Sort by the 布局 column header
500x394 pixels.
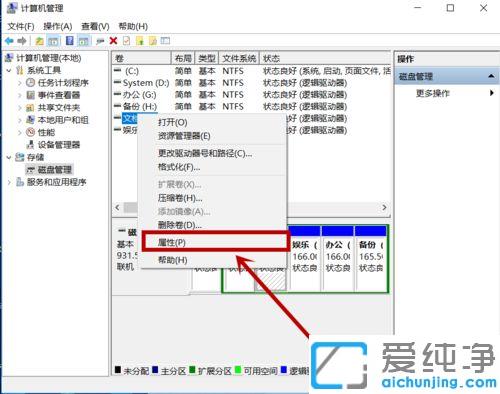coord(183,58)
